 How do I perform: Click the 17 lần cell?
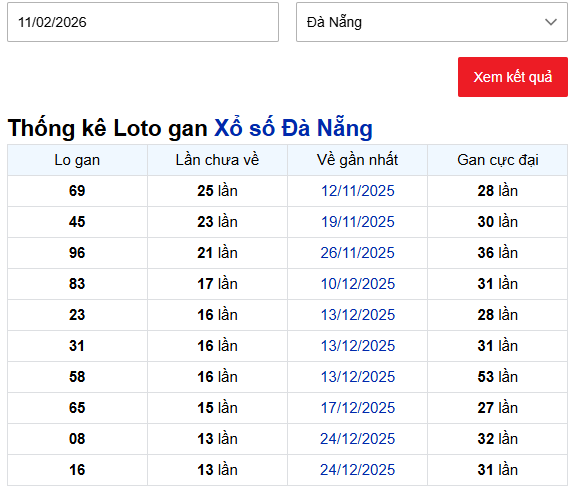pos(217,284)
